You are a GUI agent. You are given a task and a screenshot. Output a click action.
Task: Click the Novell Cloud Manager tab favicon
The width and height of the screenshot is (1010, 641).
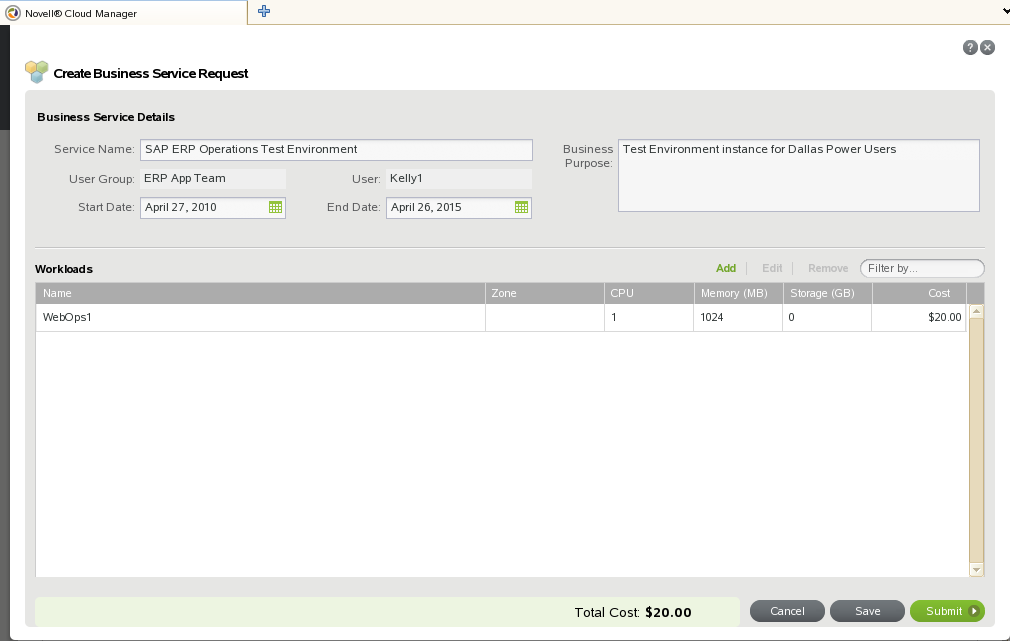pyautogui.click(x=12, y=13)
